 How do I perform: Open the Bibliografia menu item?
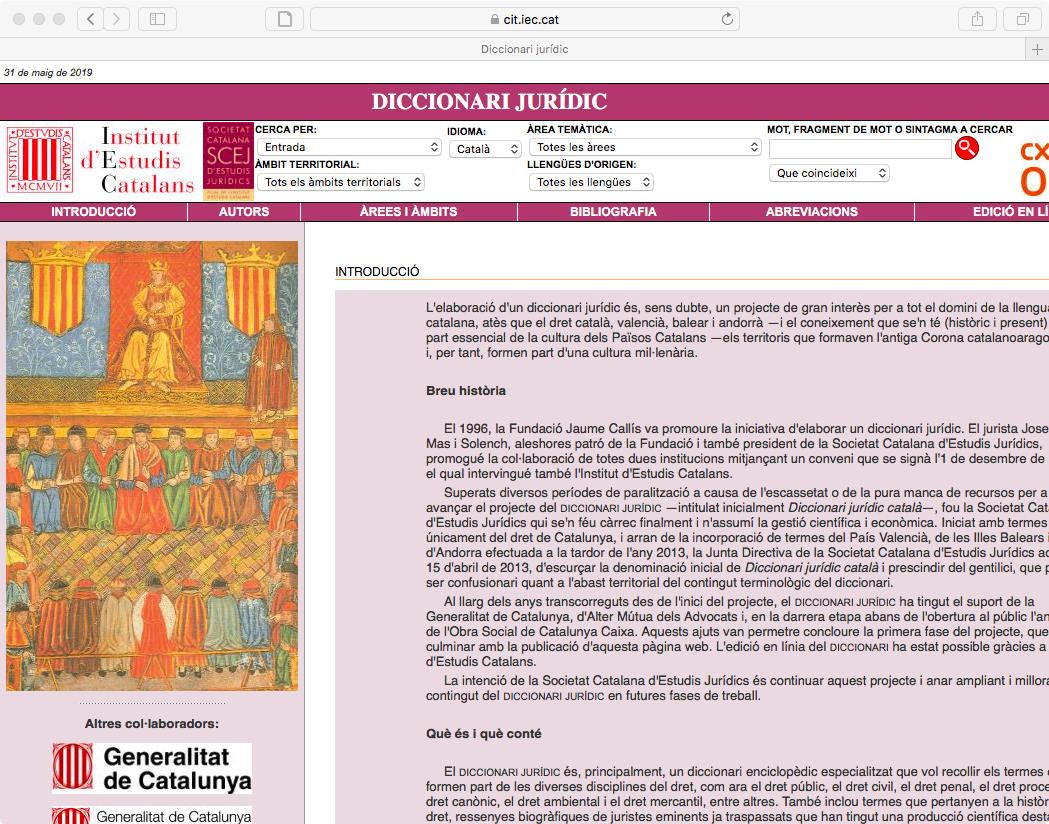coord(613,212)
